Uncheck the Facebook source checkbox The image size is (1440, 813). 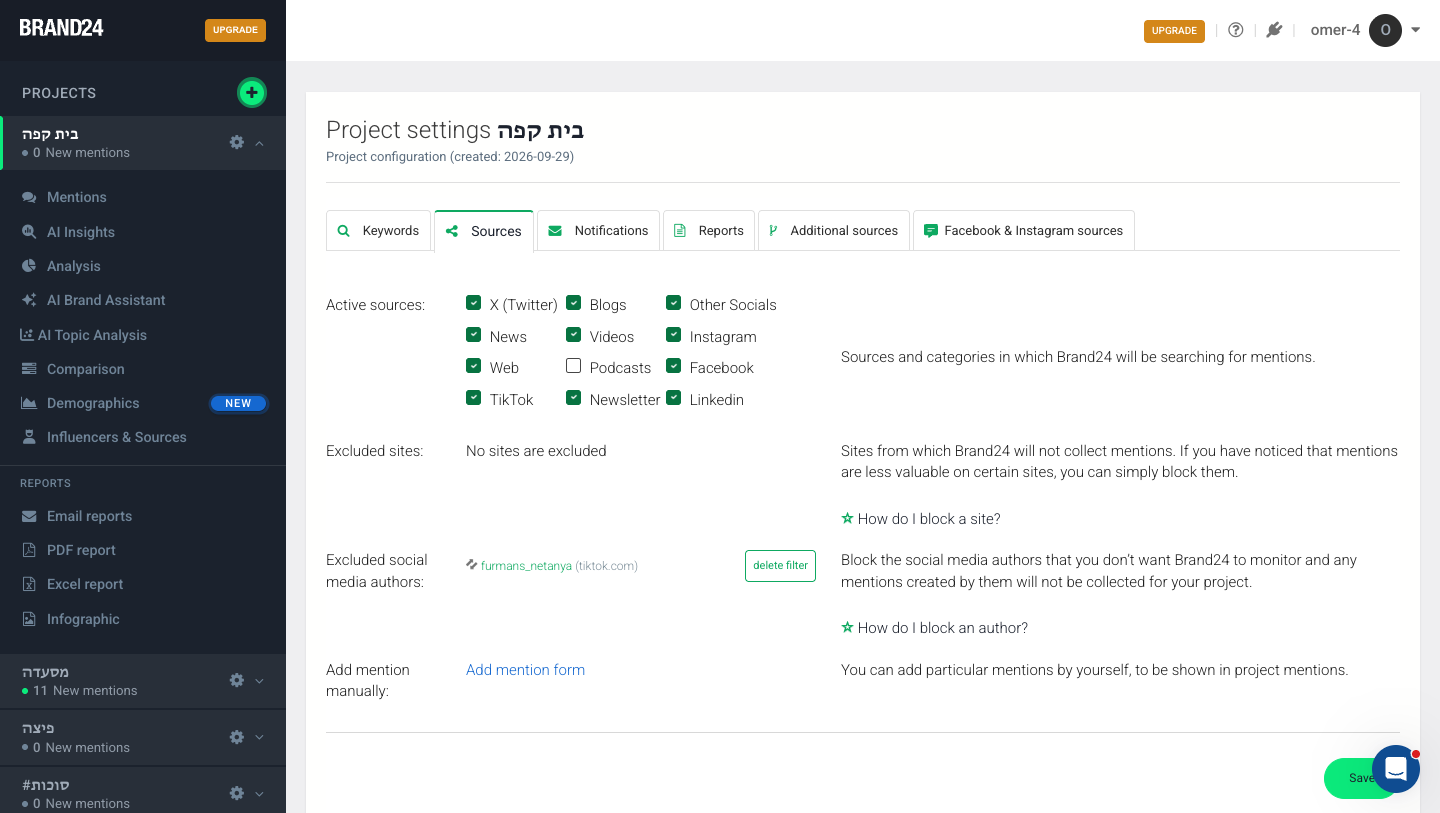(x=674, y=366)
